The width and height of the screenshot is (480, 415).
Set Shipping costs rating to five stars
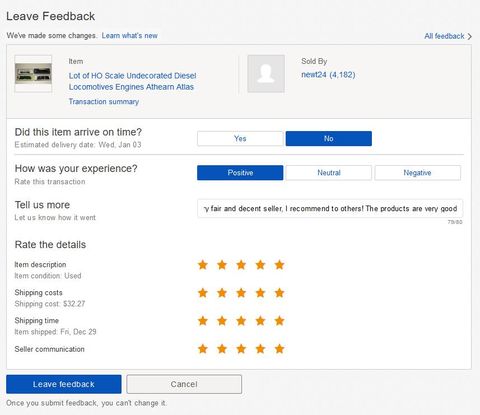coord(279,293)
